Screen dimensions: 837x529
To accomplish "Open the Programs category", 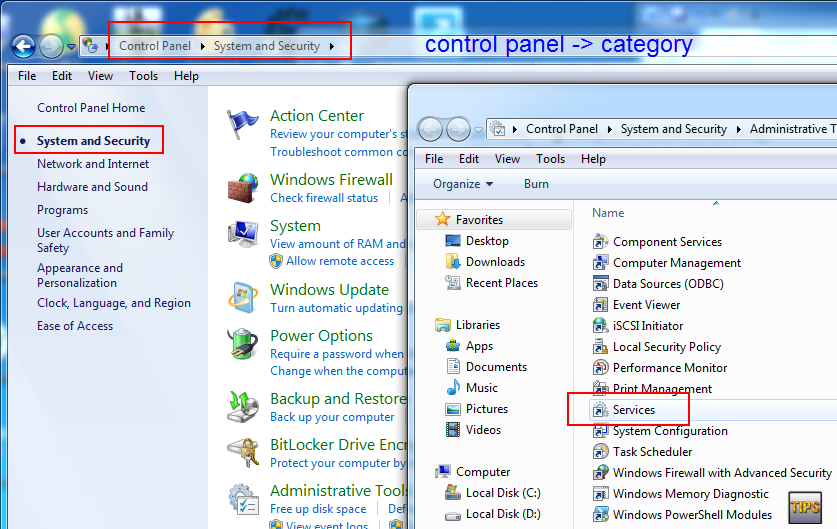I will point(62,210).
